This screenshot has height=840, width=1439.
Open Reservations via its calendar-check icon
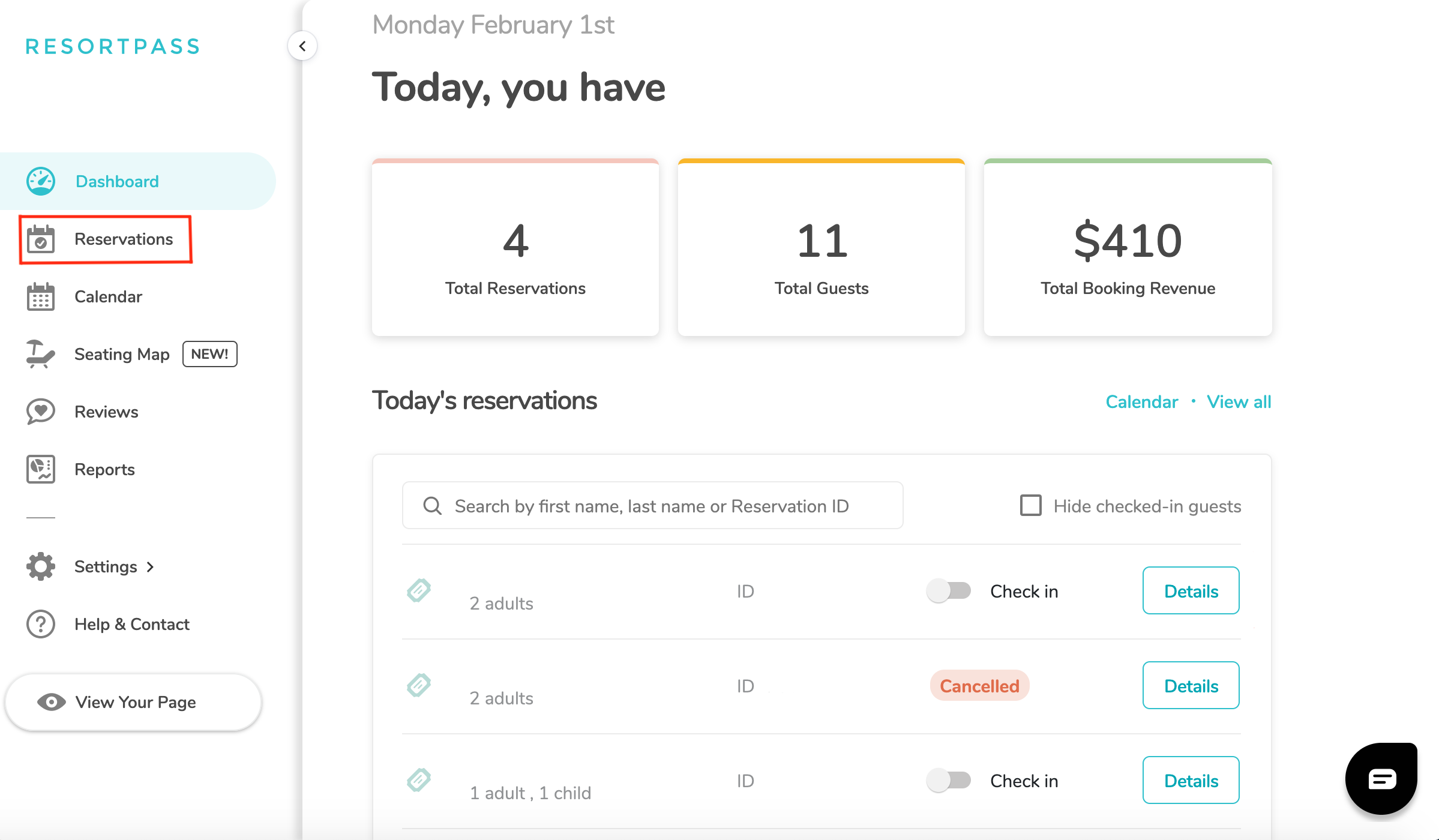tap(41, 239)
